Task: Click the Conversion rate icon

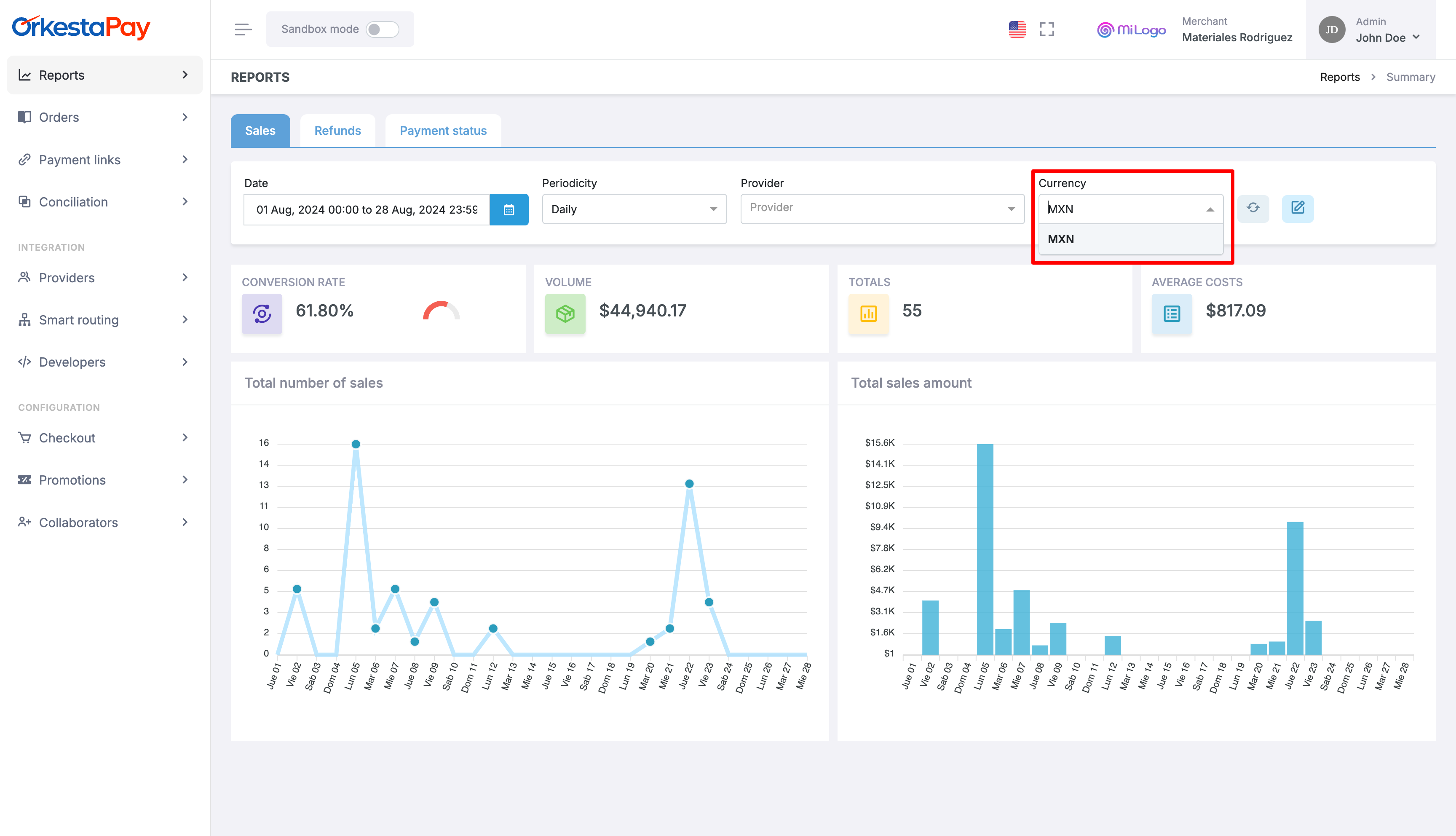Action: tap(262, 313)
